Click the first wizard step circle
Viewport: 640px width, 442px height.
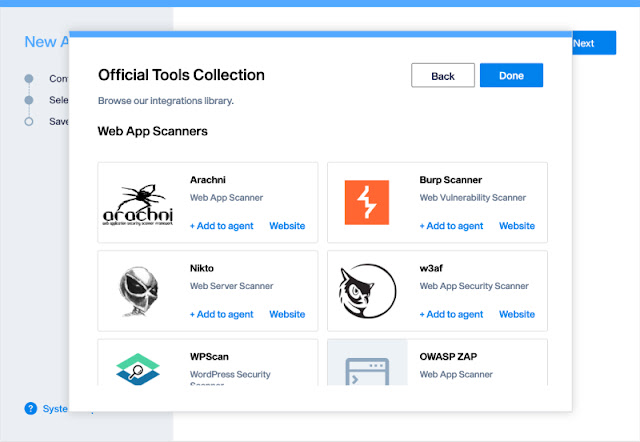pyautogui.click(x=29, y=78)
